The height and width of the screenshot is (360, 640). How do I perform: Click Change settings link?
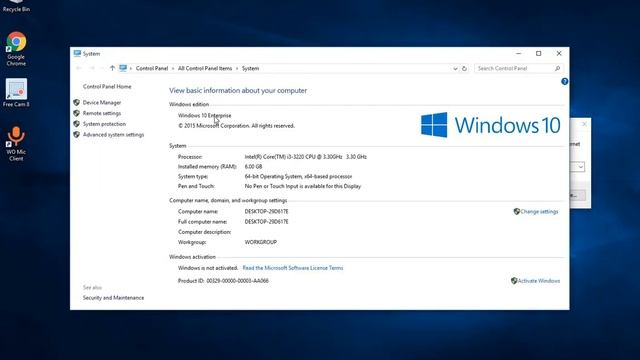coord(539,211)
